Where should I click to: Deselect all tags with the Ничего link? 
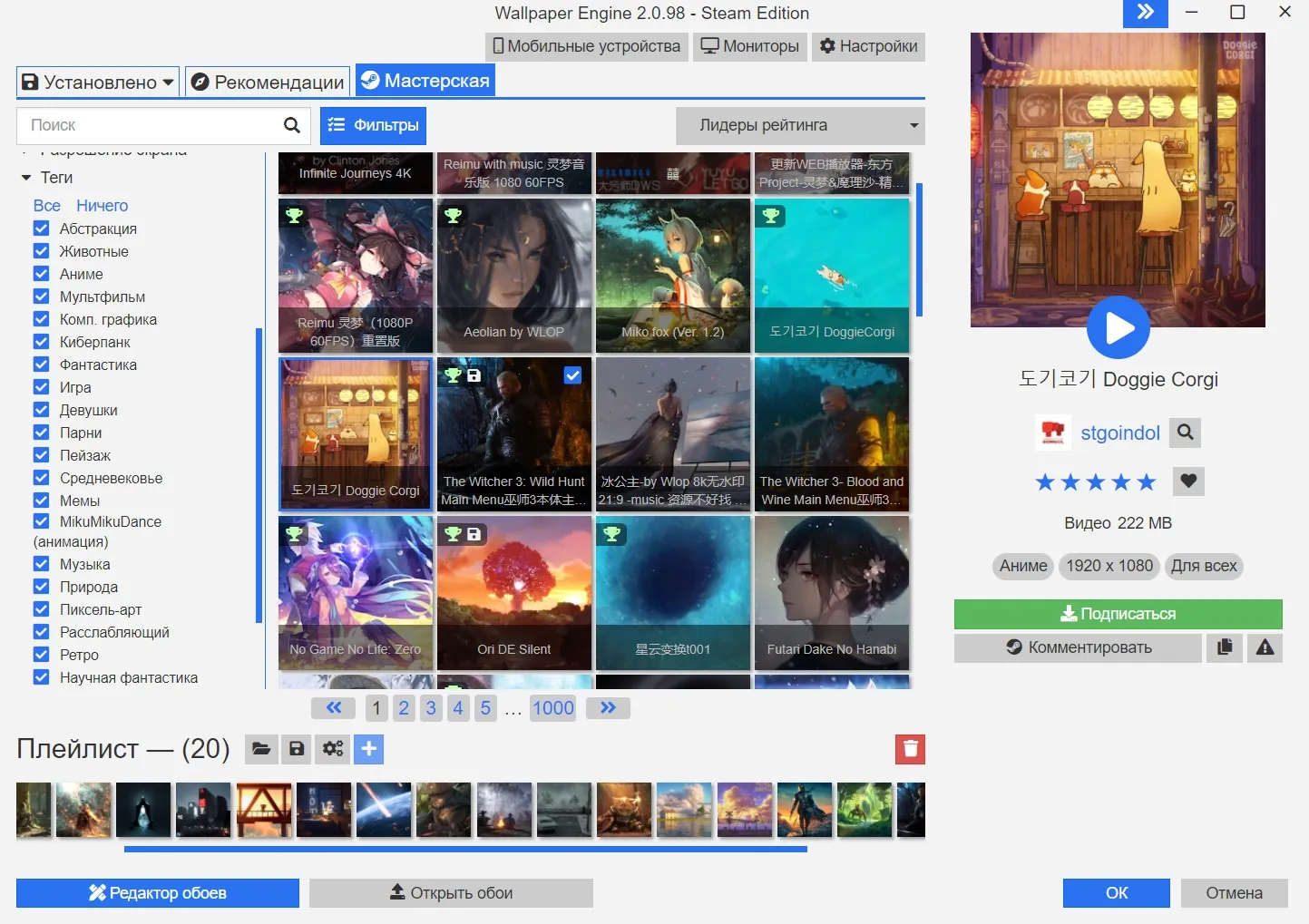tap(102, 206)
